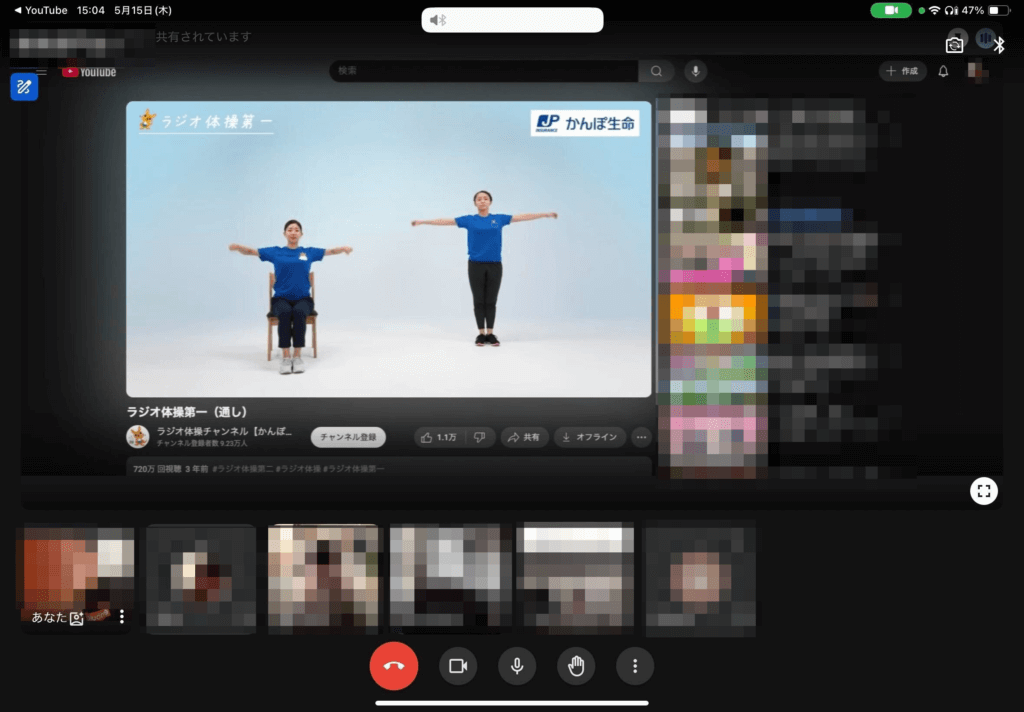Toggle the camera on or off
1024x712 pixels.
pos(458,666)
